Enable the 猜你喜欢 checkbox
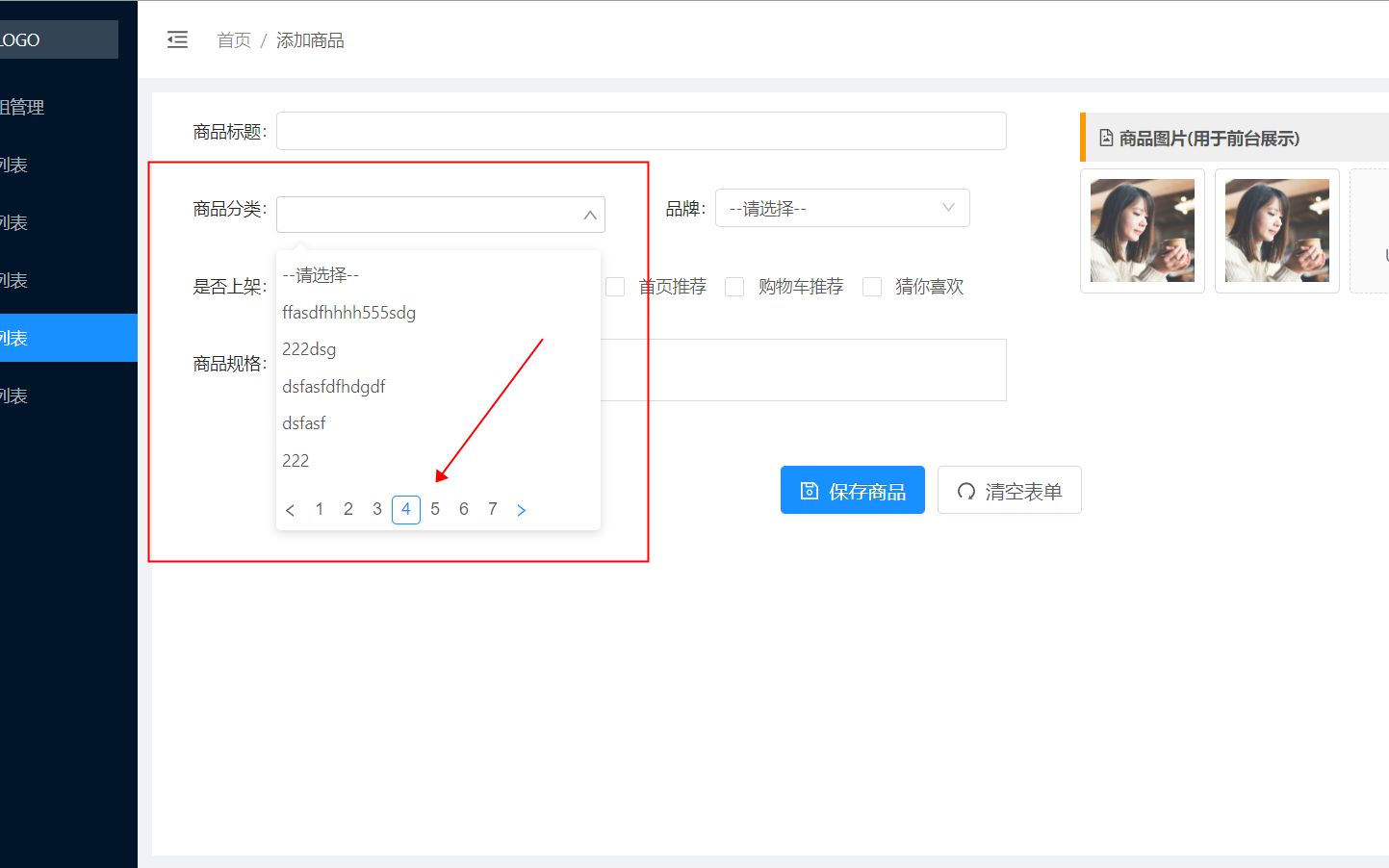 [x=872, y=286]
